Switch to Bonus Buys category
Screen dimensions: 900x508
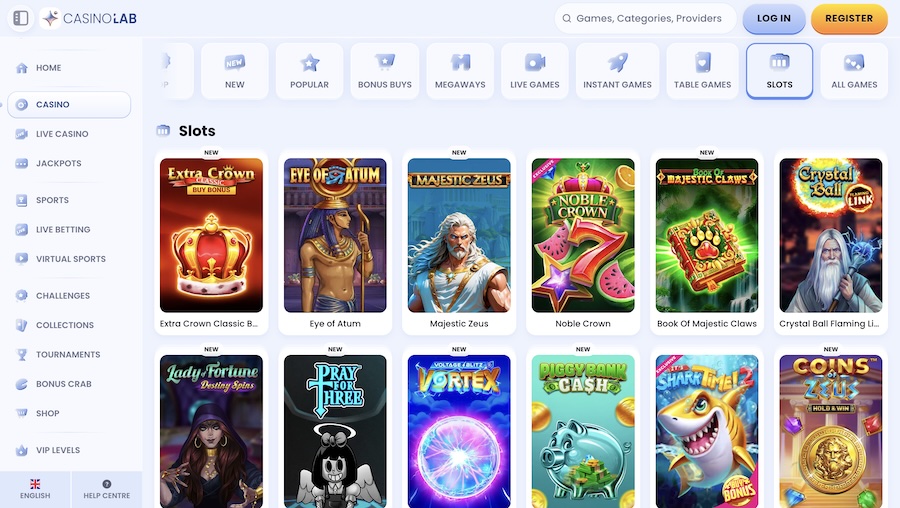tap(385, 71)
